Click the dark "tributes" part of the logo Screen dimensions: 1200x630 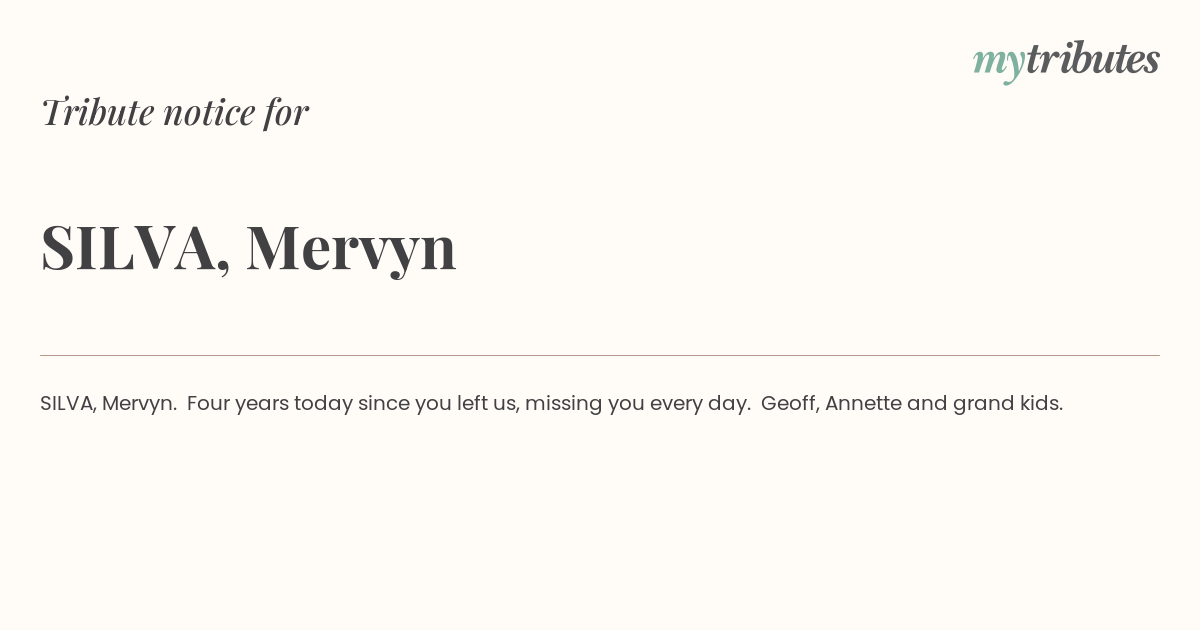(1093, 58)
